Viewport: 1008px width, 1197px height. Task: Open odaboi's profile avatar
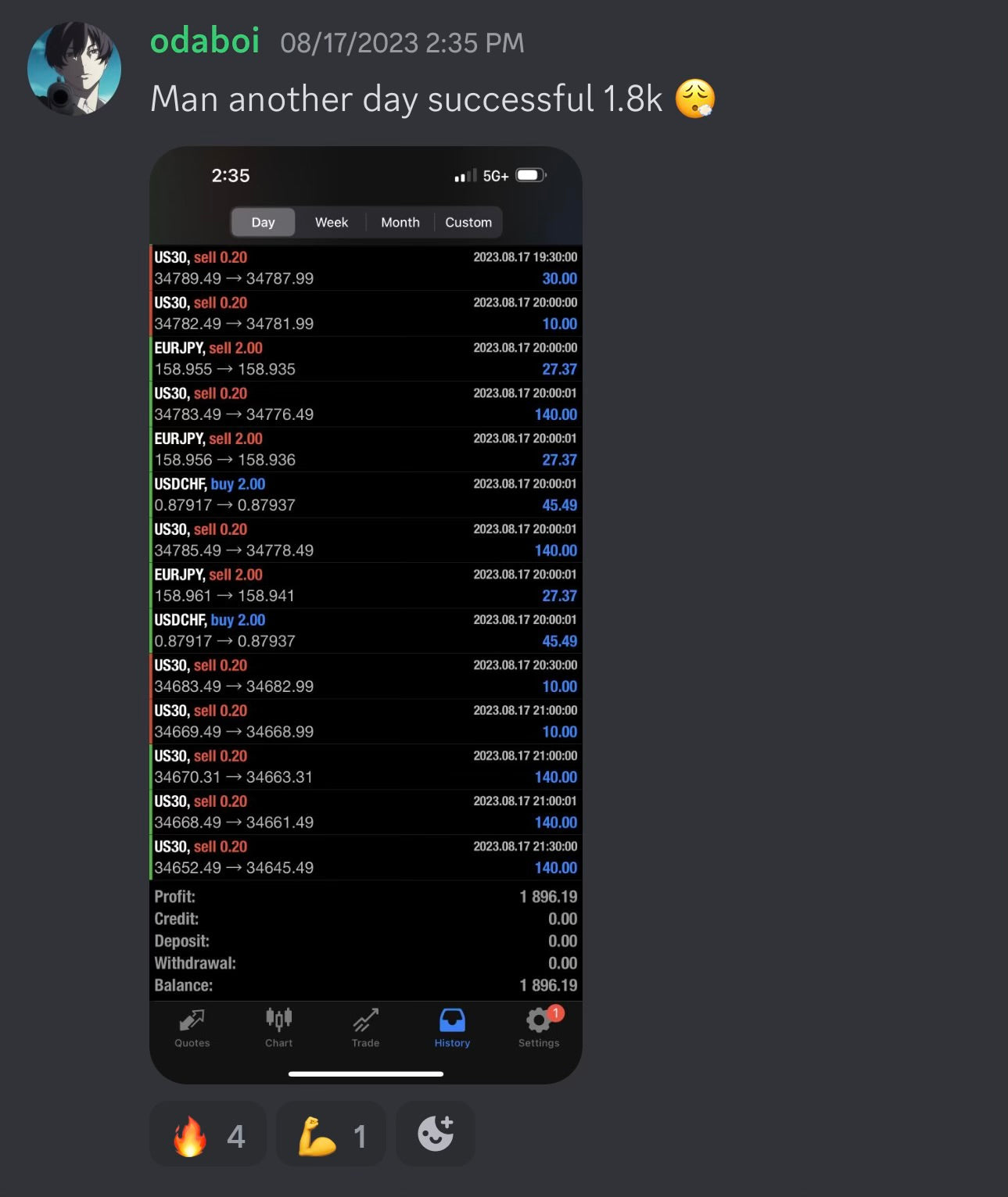pyautogui.click(x=74, y=69)
